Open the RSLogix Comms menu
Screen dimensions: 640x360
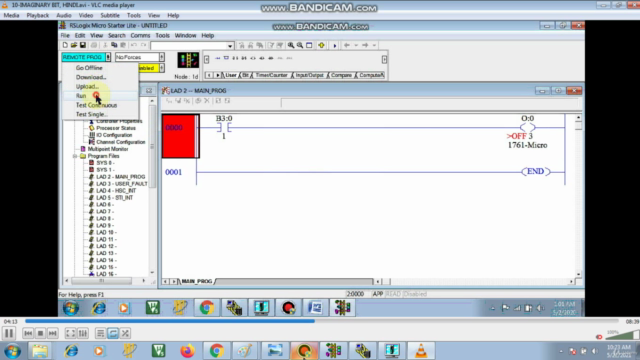coord(140,36)
